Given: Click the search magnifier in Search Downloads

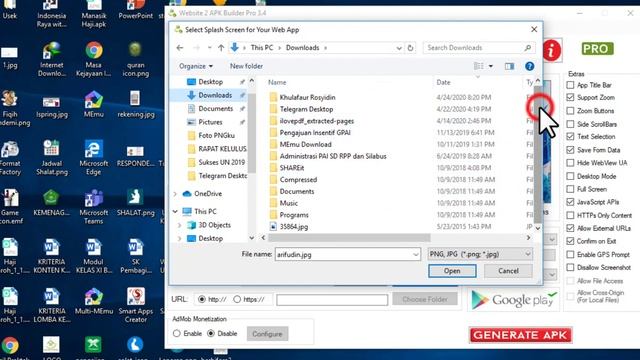Looking at the screenshot, I should point(527,48).
